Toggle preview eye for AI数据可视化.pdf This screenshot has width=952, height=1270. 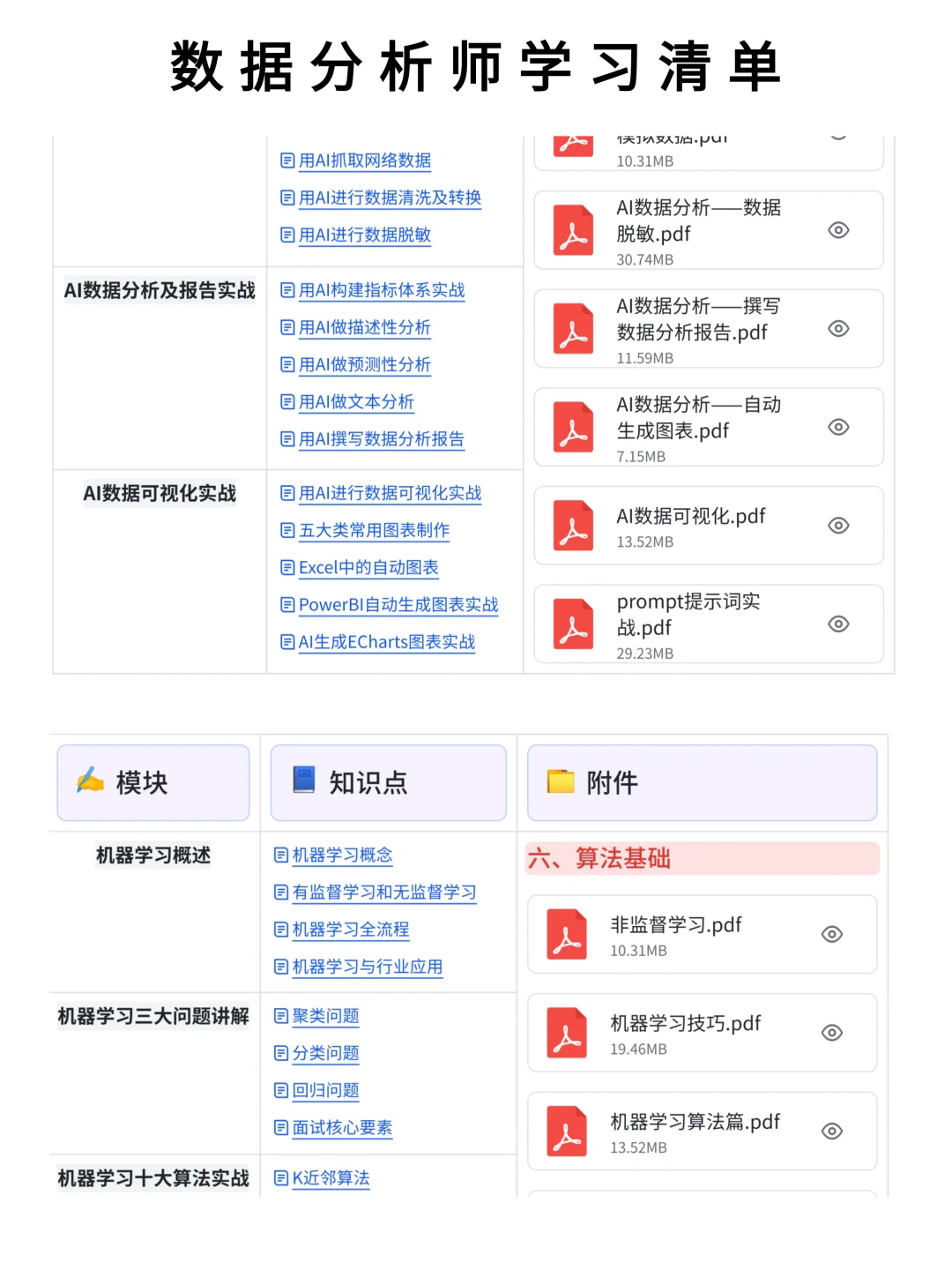pyautogui.click(x=837, y=526)
